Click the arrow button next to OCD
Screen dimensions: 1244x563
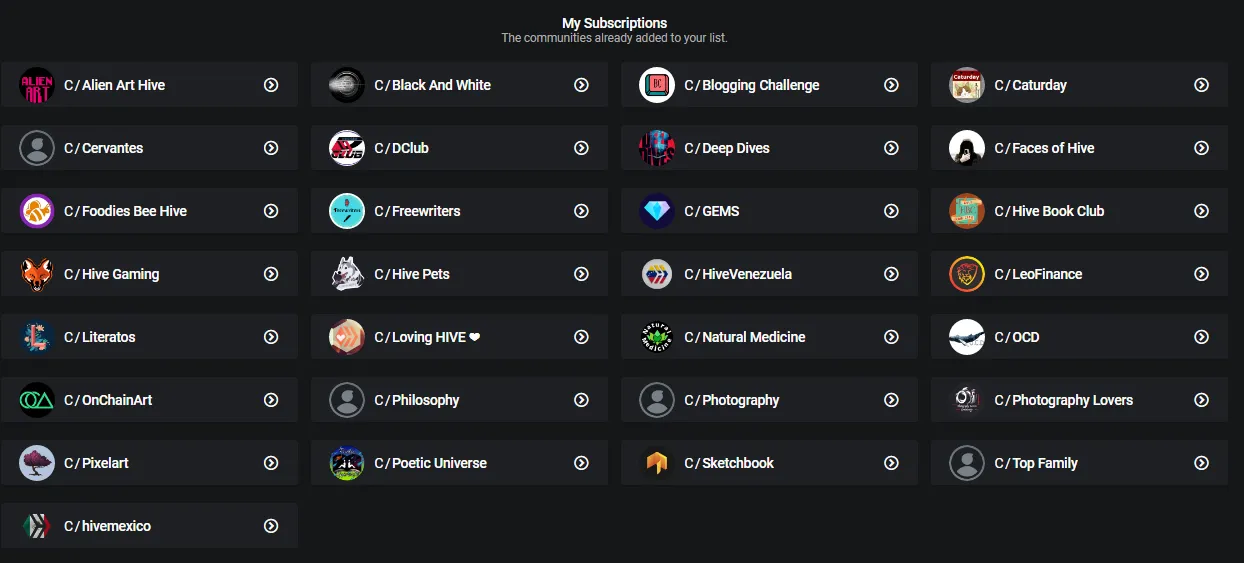1201,337
